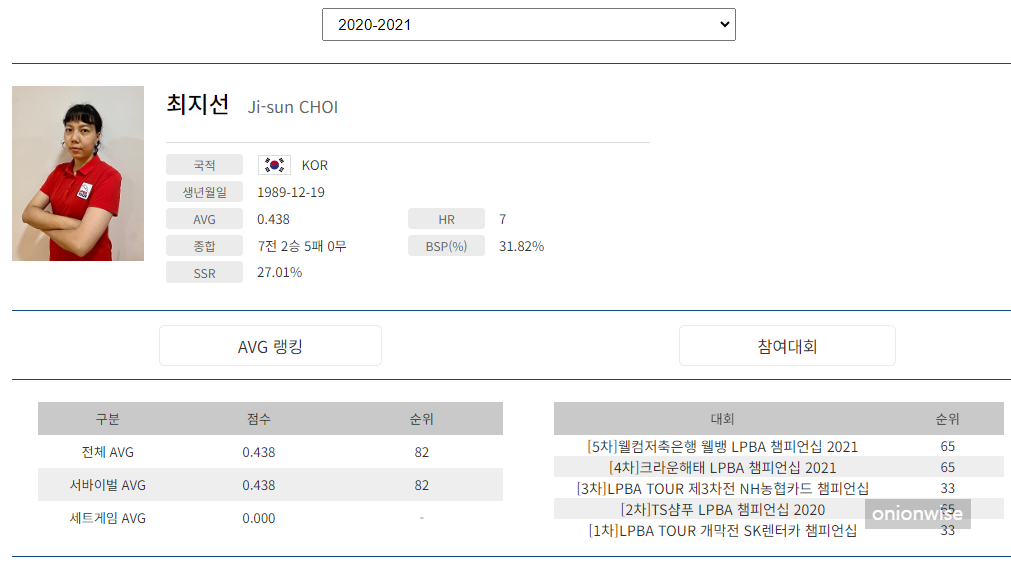Screen dimensions: 1011x569
Task: Select the 전체 AVG rank 82
Action: tap(422, 453)
